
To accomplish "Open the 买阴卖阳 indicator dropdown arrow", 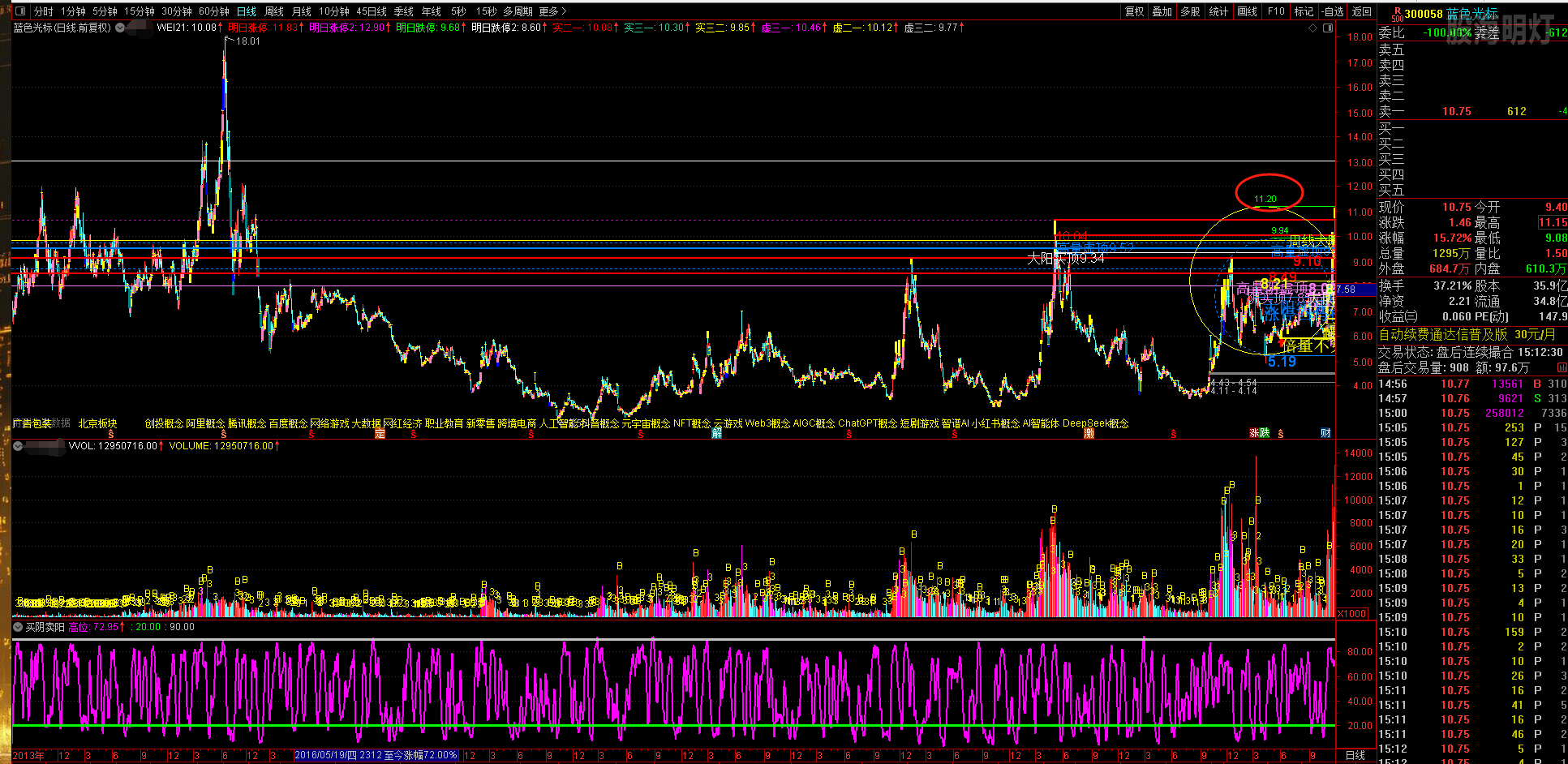I will point(18,627).
